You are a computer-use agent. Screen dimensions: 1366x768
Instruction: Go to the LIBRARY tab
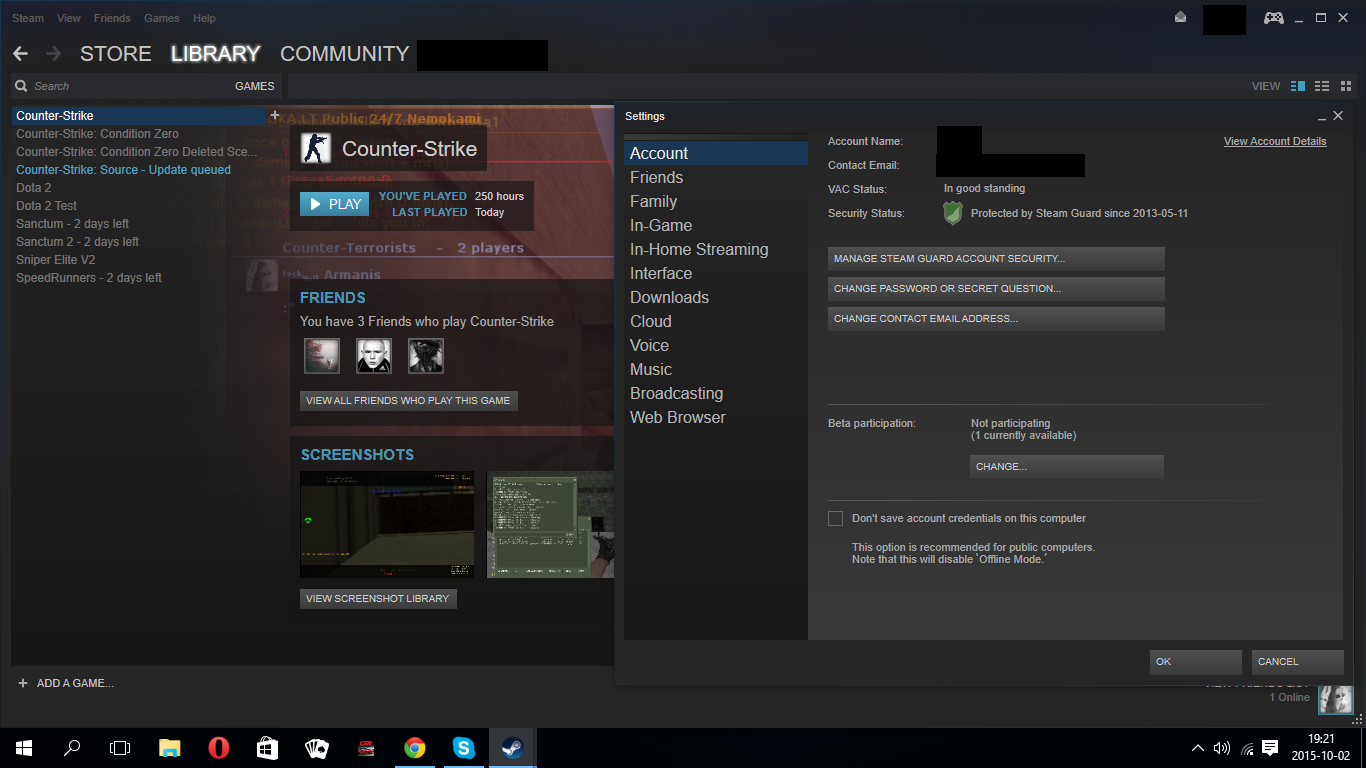pos(216,54)
